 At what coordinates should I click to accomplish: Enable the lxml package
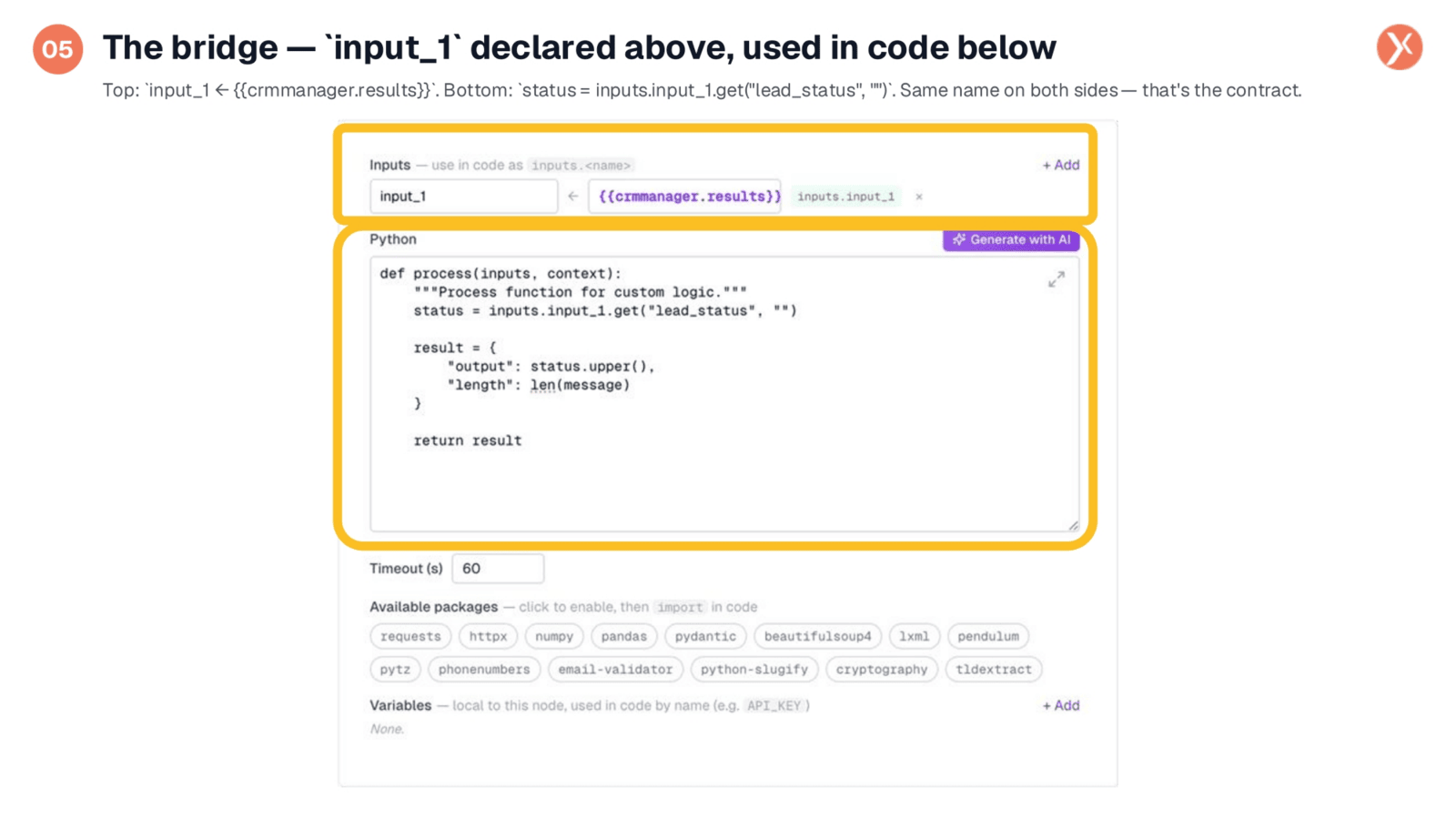pos(914,636)
